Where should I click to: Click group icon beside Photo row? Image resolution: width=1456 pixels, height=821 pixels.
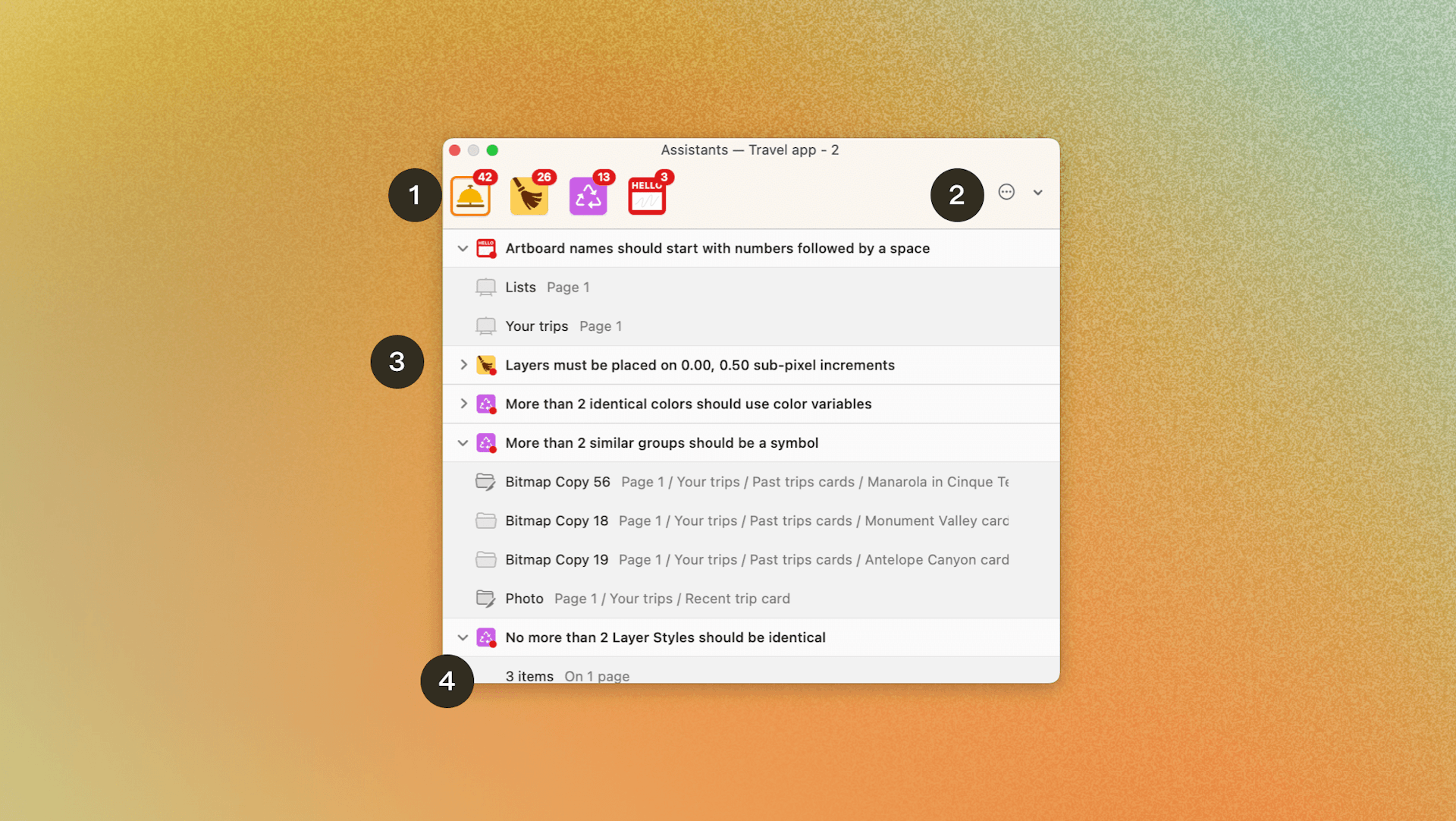485,599
